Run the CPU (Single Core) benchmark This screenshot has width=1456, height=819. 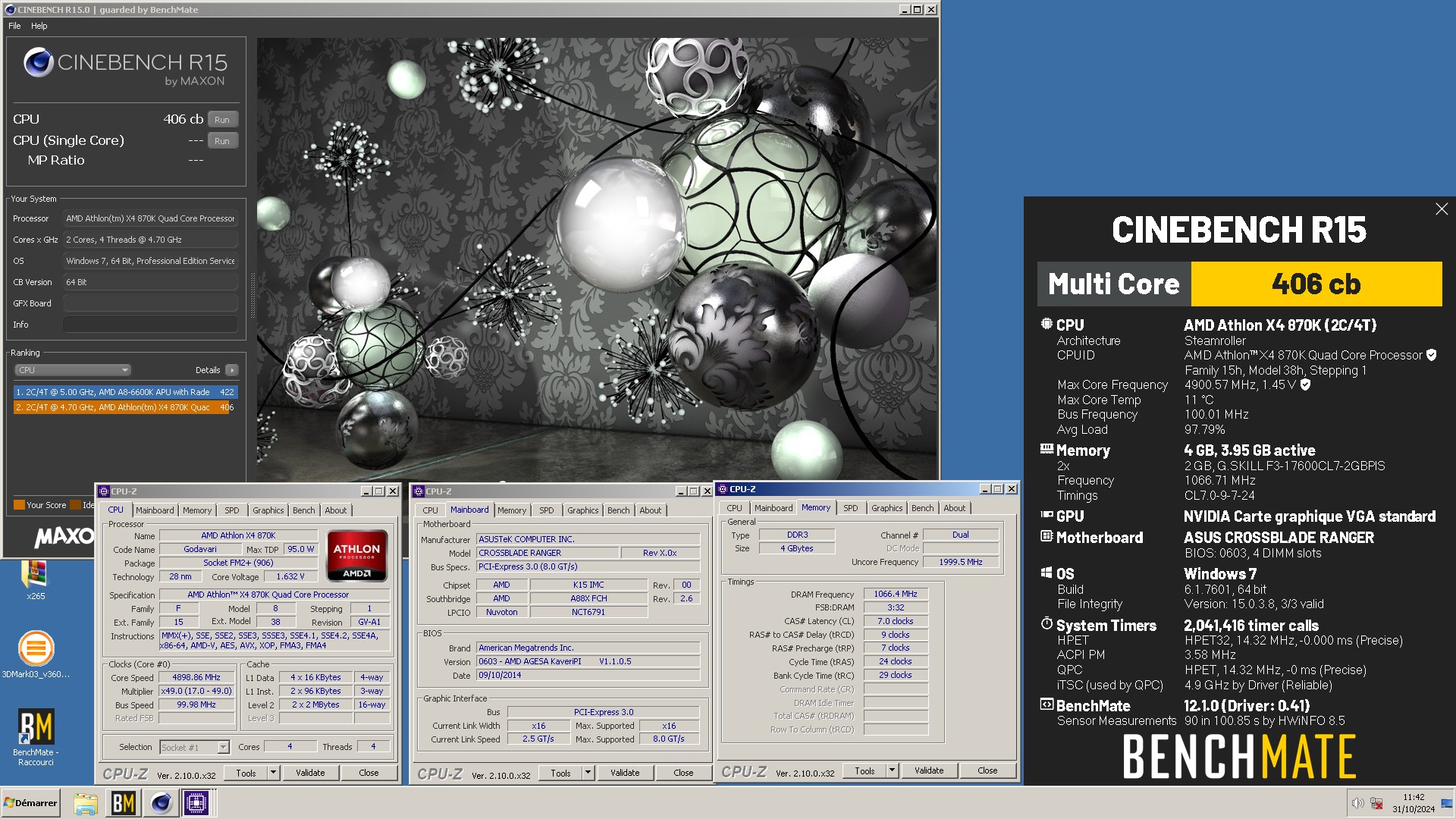click(x=222, y=141)
